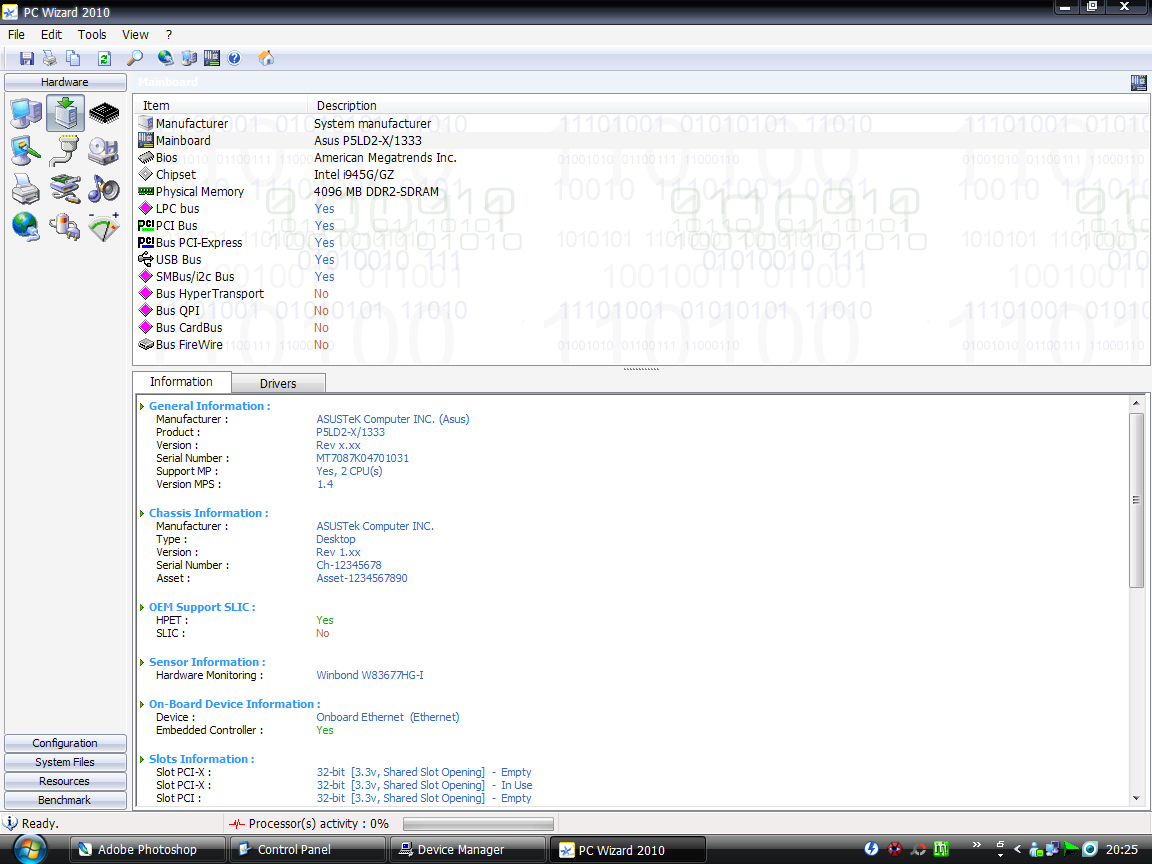The image size is (1152, 864).
Task: Open the Power battery and plug icon
Action: [x=65, y=226]
